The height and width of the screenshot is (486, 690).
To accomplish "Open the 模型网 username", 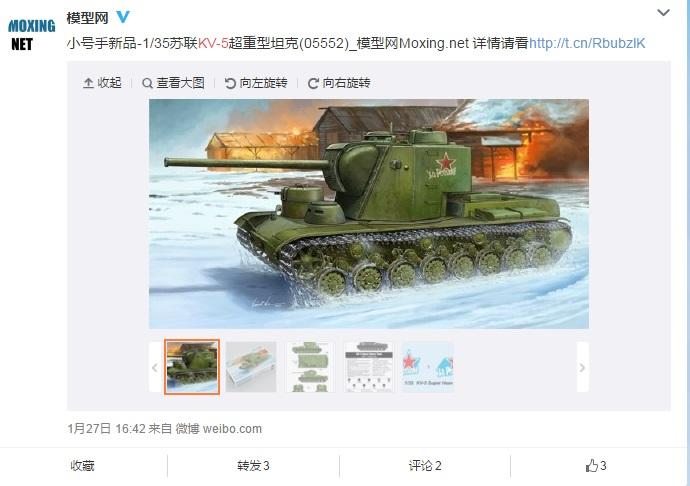I will click(x=87, y=18).
